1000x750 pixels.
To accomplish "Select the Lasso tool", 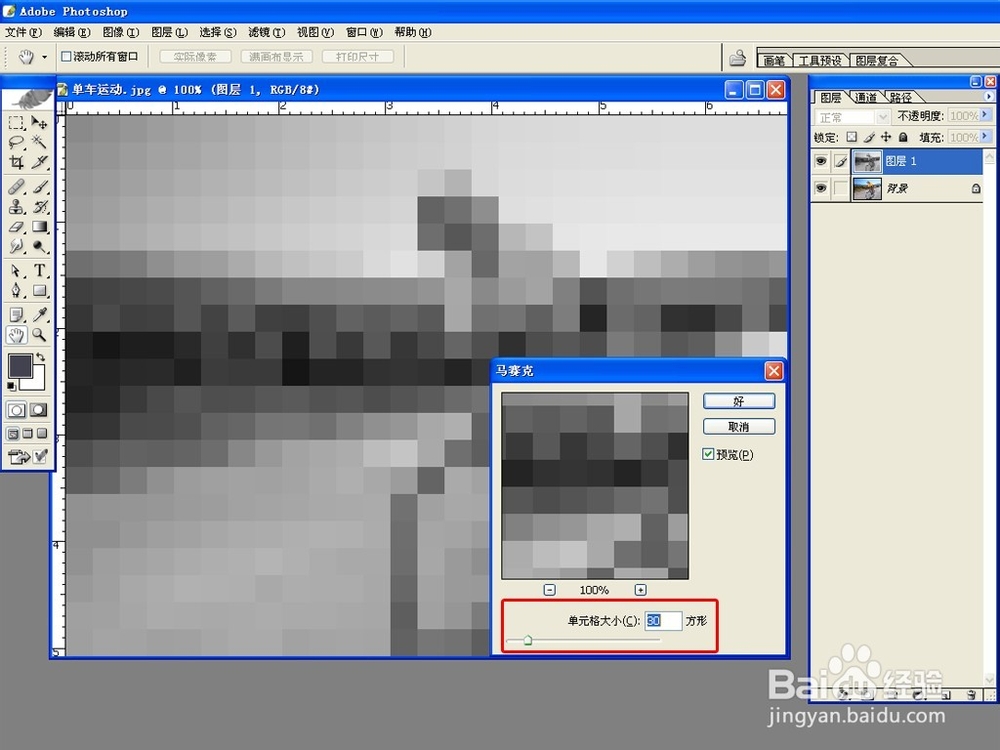I will [x=17, y=142].
